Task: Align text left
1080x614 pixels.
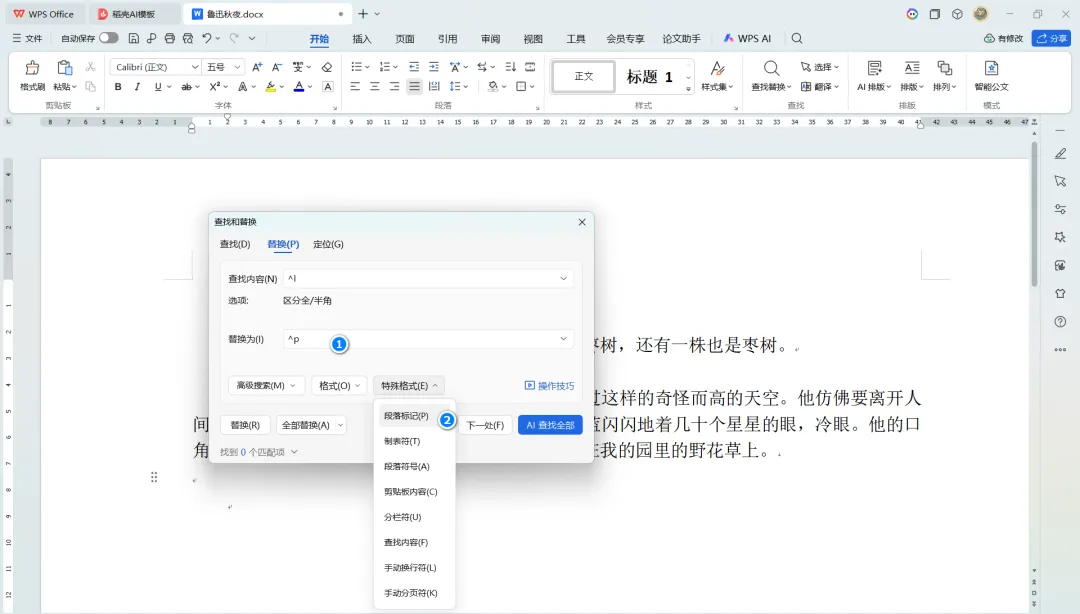Action: click(x=355, y=87)
